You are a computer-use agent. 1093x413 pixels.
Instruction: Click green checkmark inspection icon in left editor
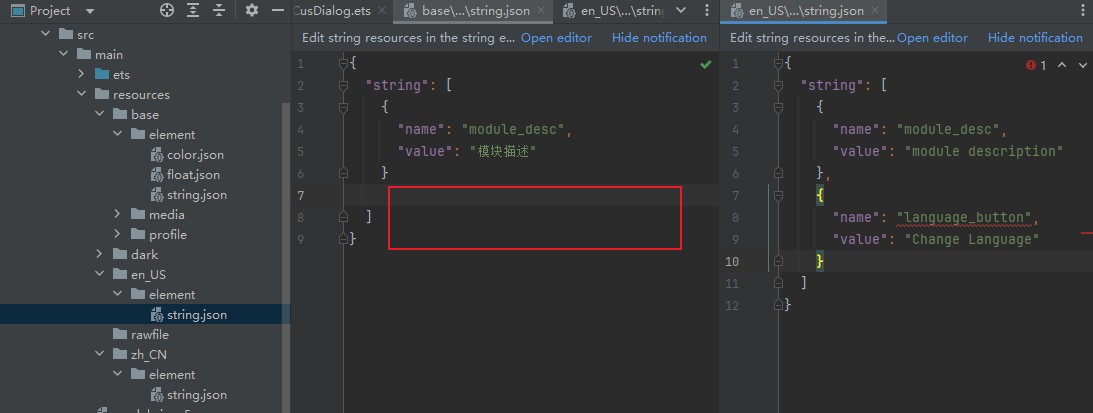point(706,64)
